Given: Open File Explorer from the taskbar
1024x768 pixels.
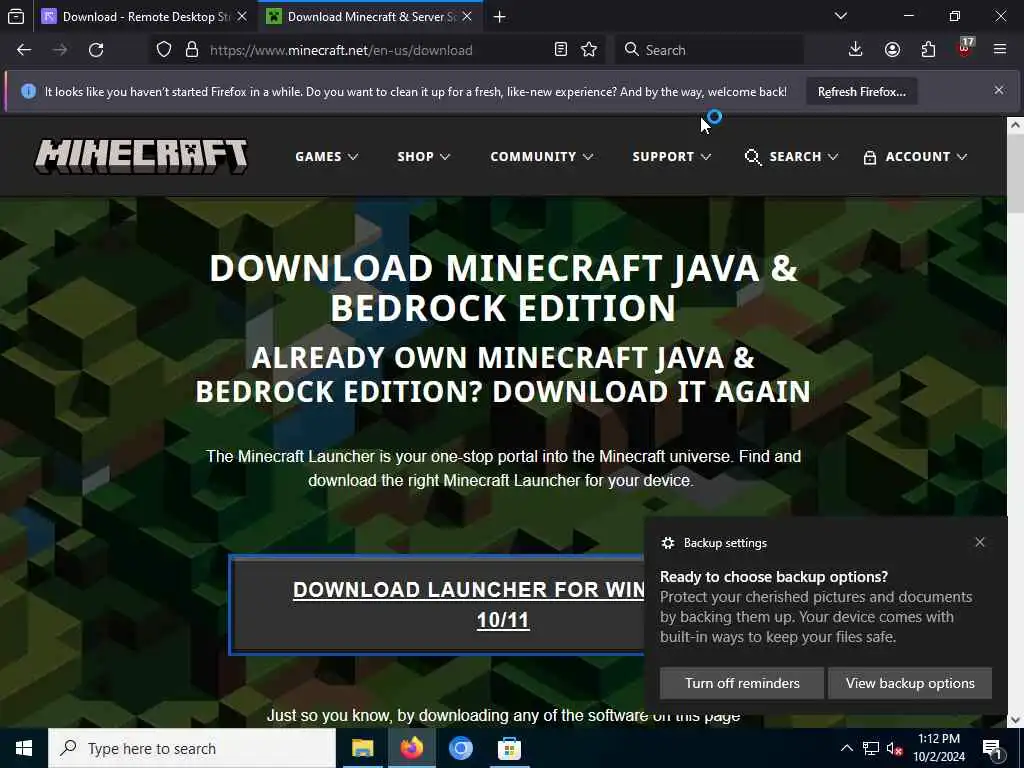Looking at the screenshot, I should click(x=362, y=748).
